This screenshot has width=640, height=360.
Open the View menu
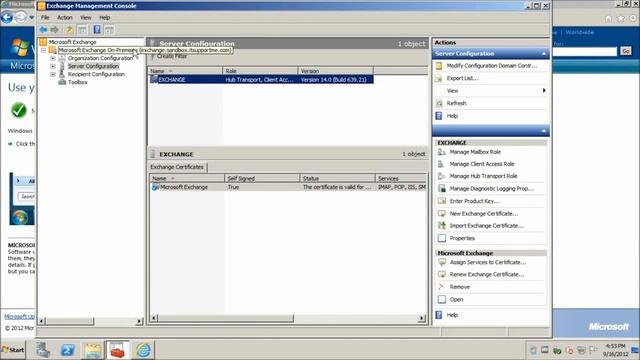[86, 18]
